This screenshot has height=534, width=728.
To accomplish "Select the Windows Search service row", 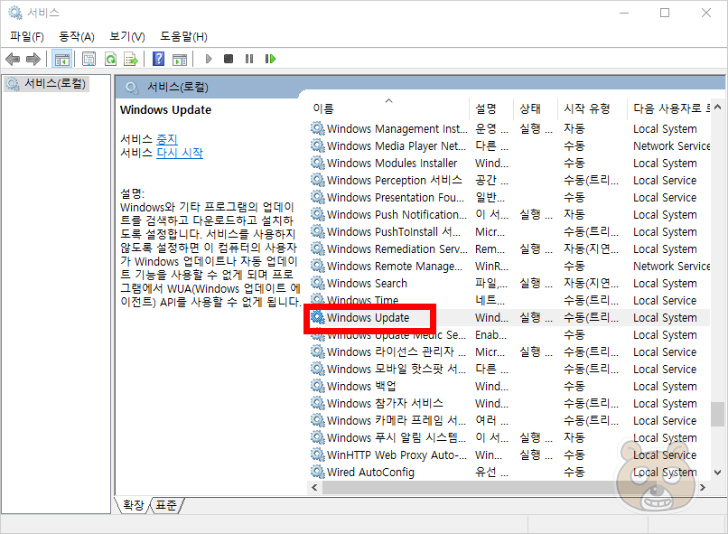I will (x=510, y=283).
